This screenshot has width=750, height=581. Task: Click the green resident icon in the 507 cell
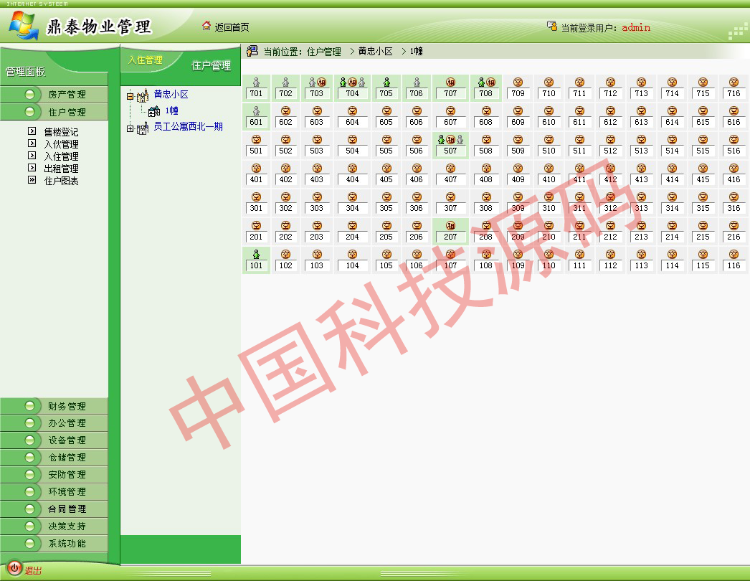coord(441,140)
